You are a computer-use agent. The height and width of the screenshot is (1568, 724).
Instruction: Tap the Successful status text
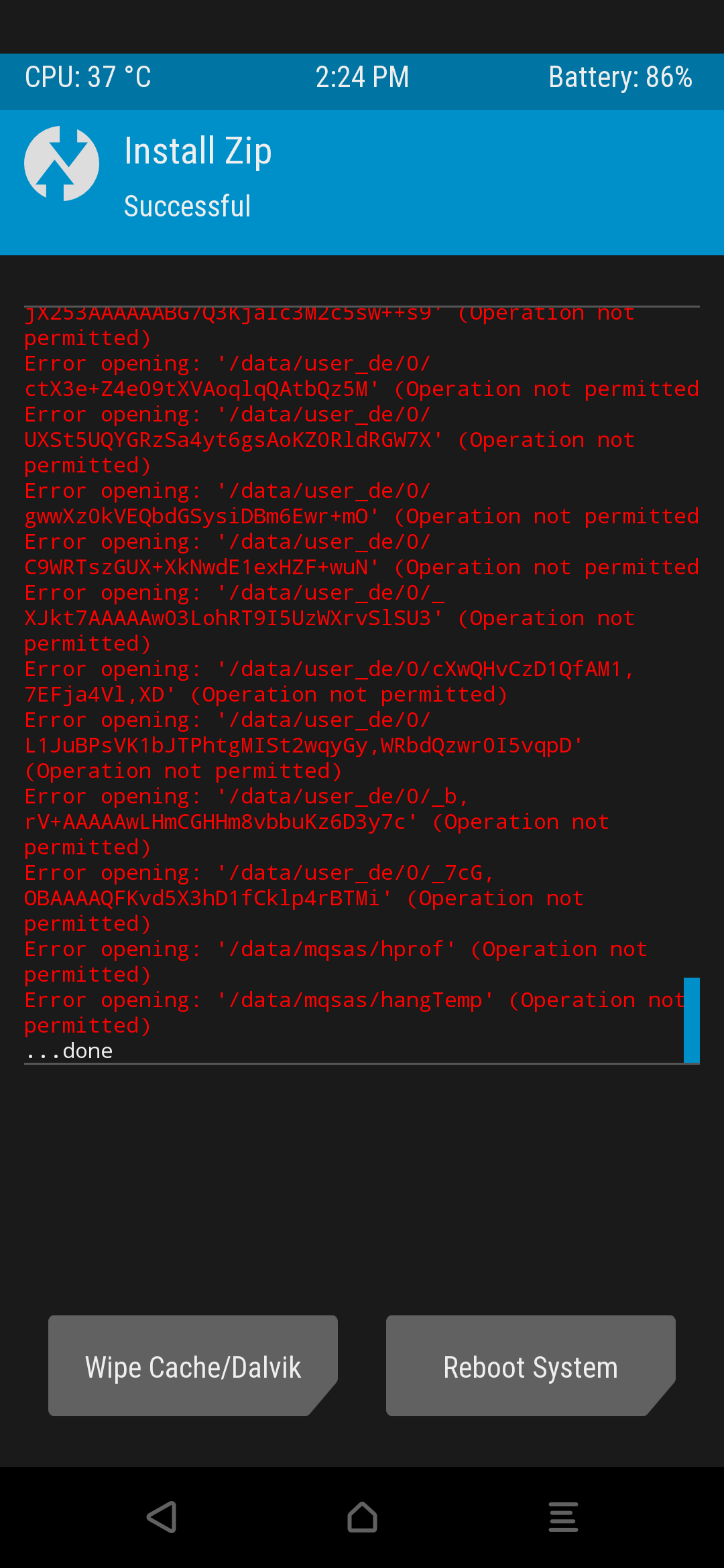point(187,206)
